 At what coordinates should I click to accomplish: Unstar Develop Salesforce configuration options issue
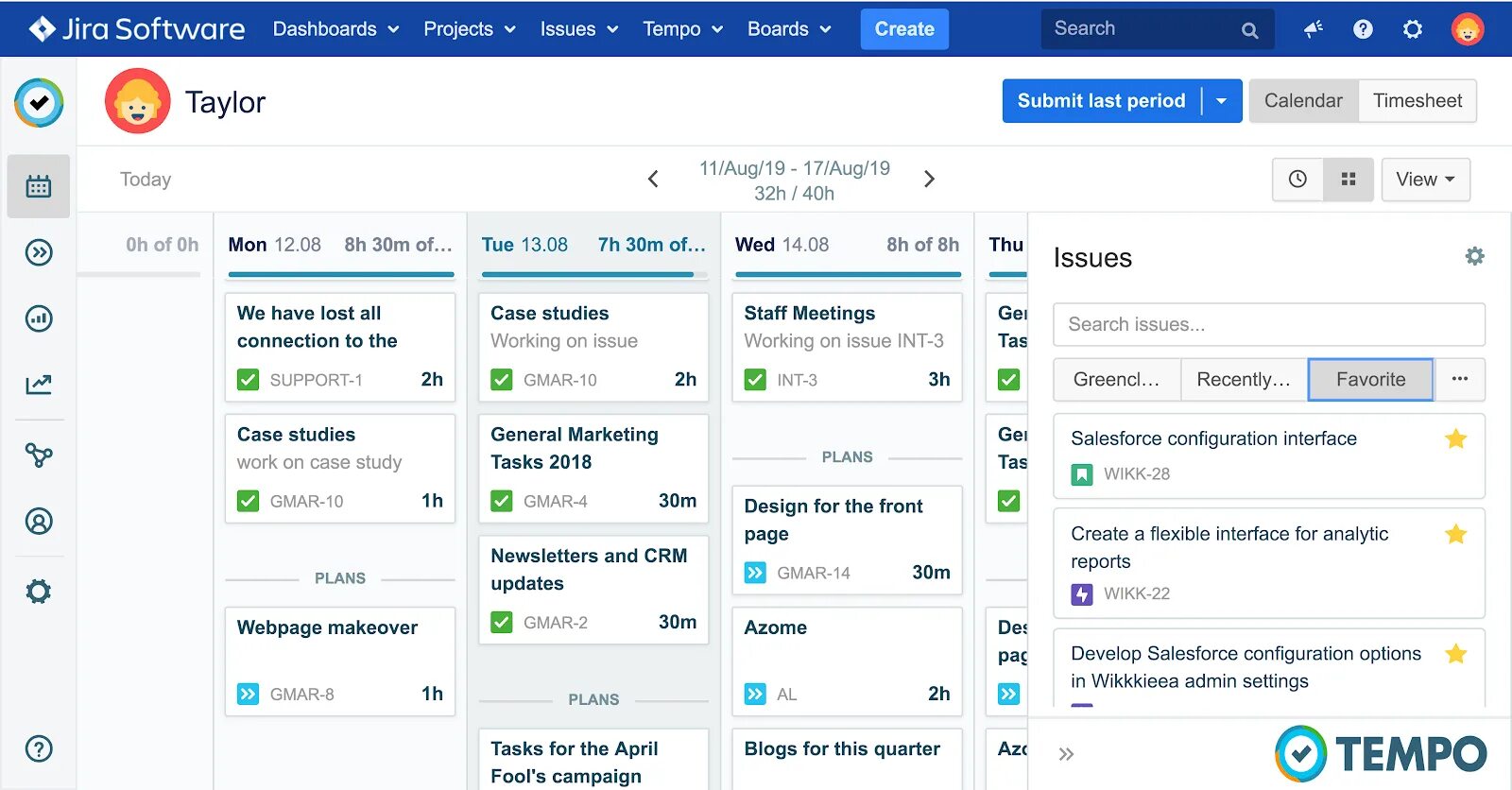(1456, 654)
